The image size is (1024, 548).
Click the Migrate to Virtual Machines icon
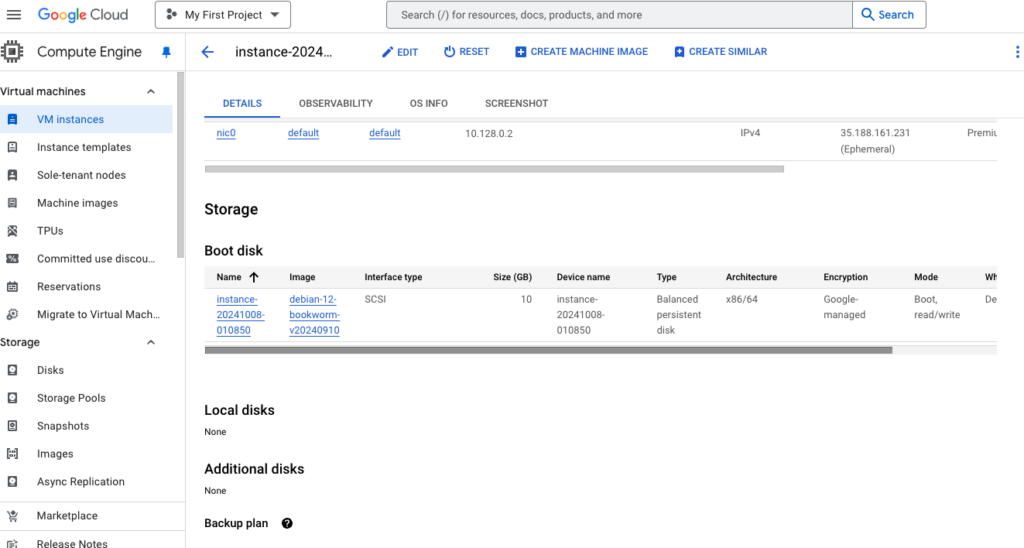coord(12,314)
